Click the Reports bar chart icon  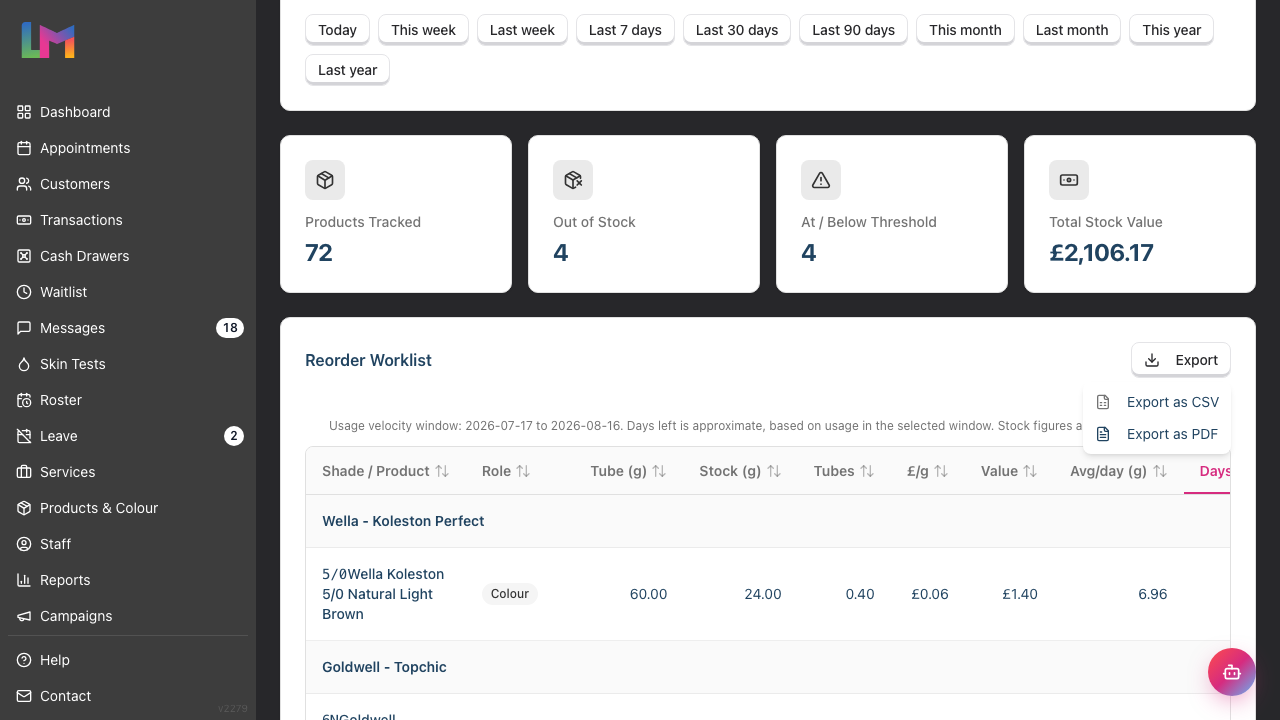pos(24,580)
